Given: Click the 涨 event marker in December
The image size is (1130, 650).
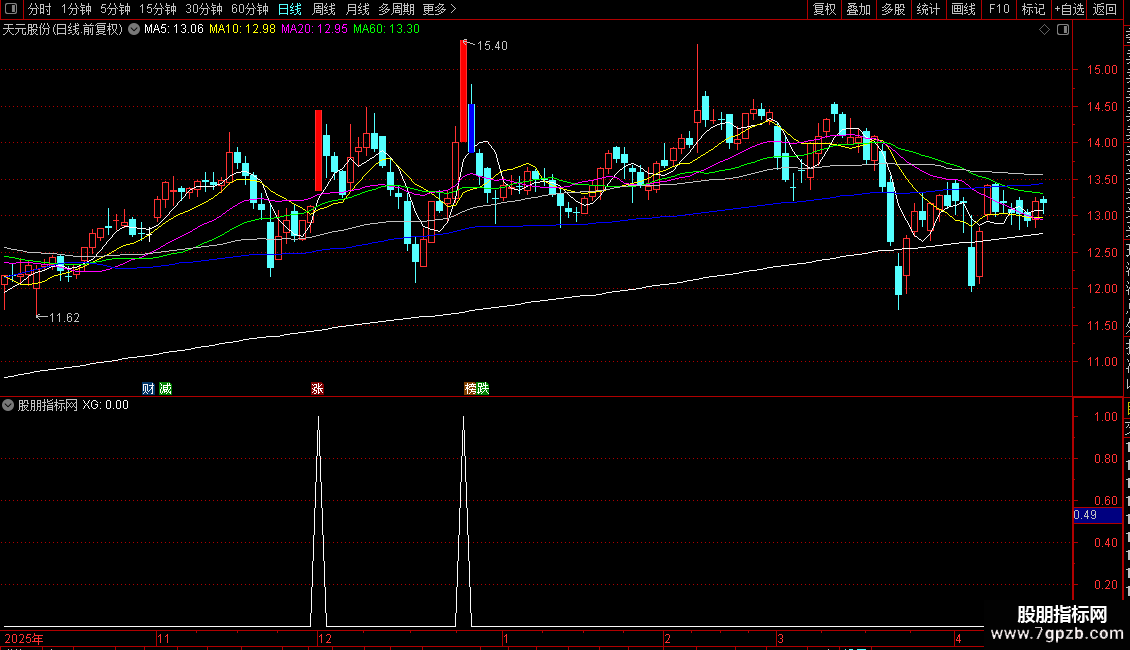Looking at the screenshot, I should [317, 388].
